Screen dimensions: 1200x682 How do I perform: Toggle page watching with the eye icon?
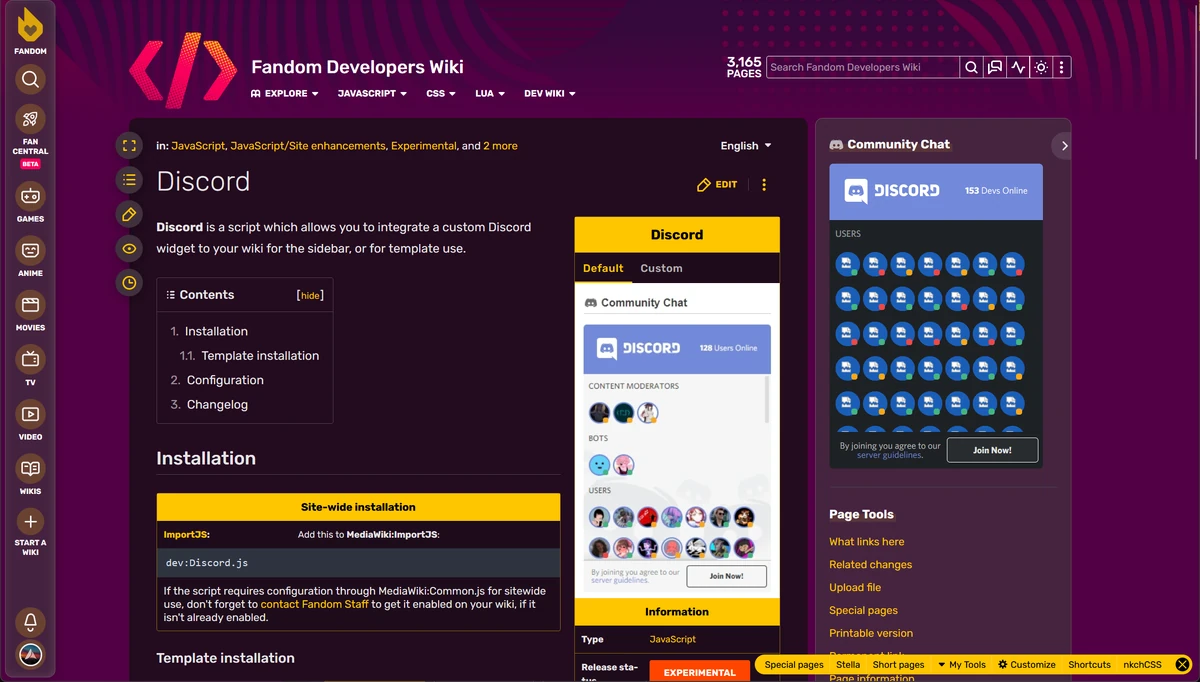129,248
